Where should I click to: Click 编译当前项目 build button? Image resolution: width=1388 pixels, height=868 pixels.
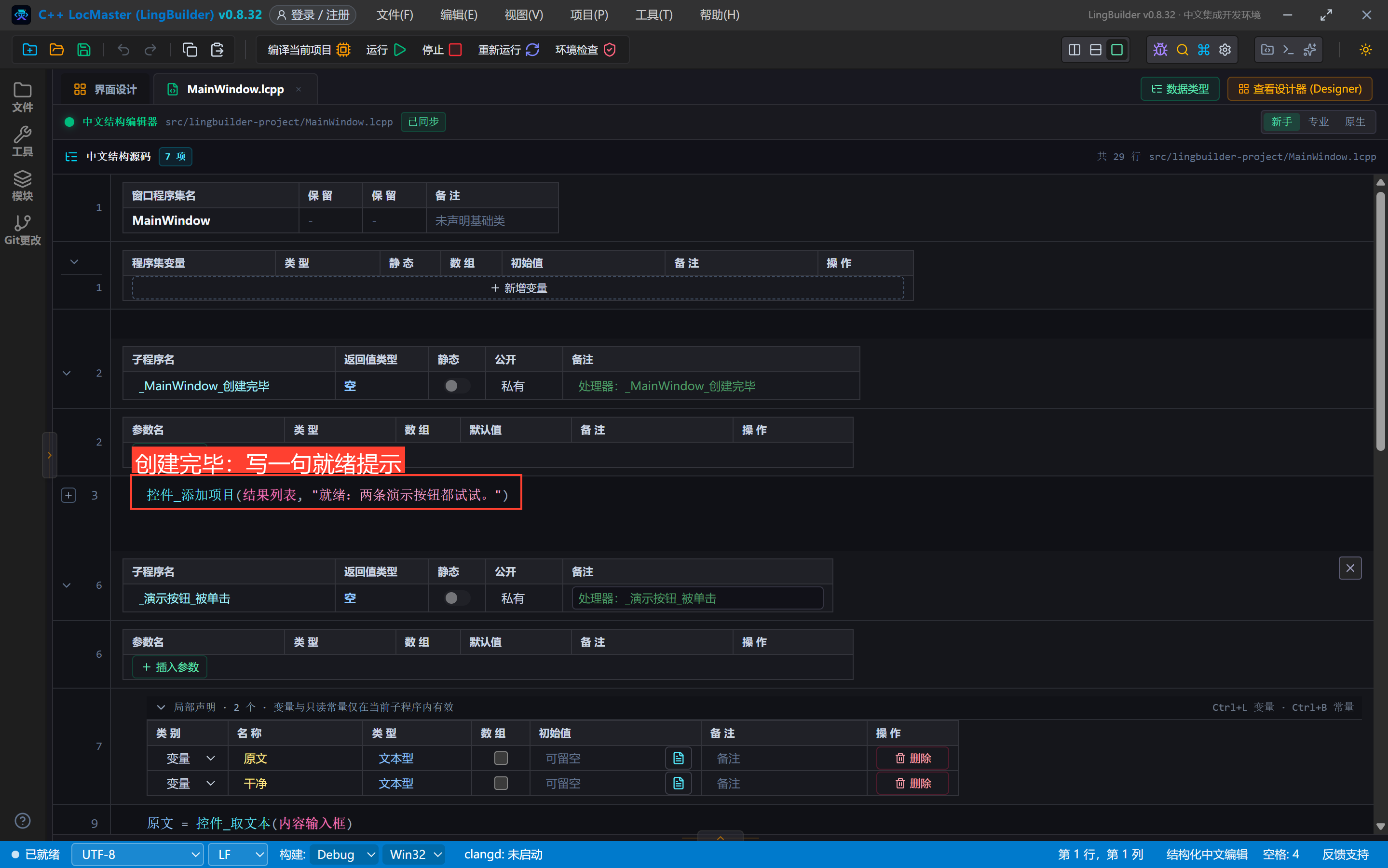click(309, 50)
